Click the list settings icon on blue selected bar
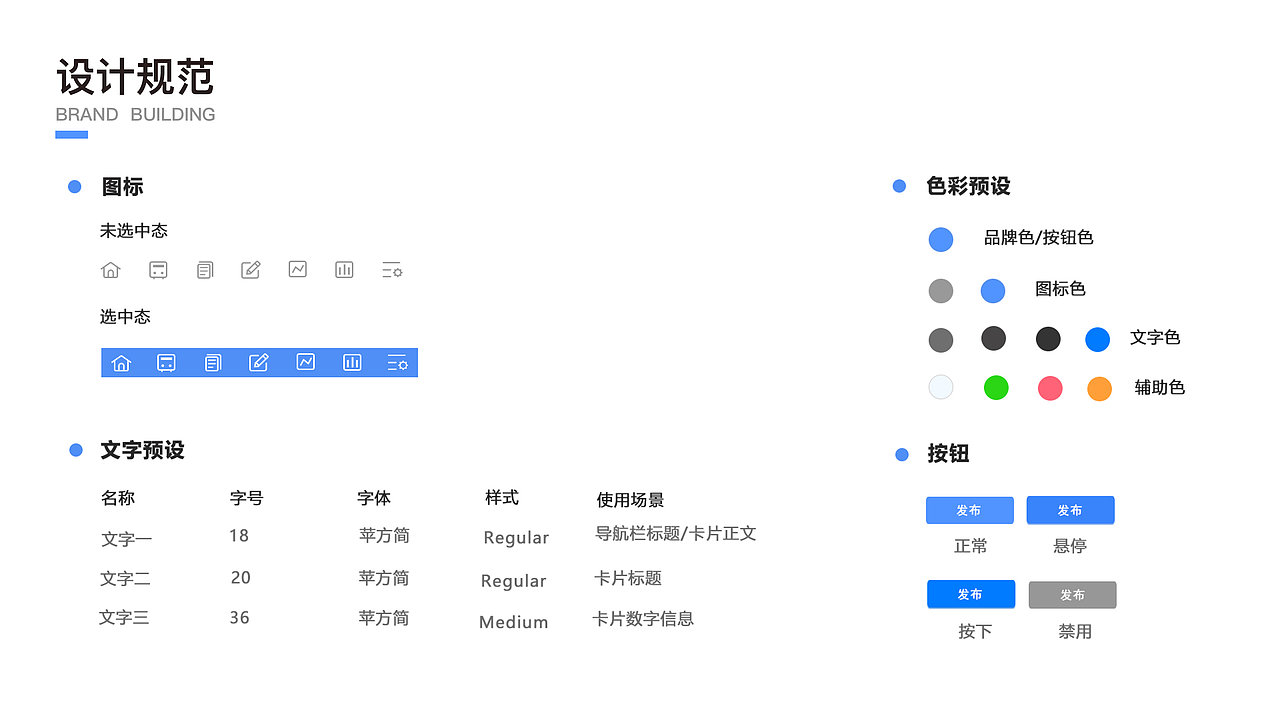Viewport: 1280px width, 720px height. (398, 362)
